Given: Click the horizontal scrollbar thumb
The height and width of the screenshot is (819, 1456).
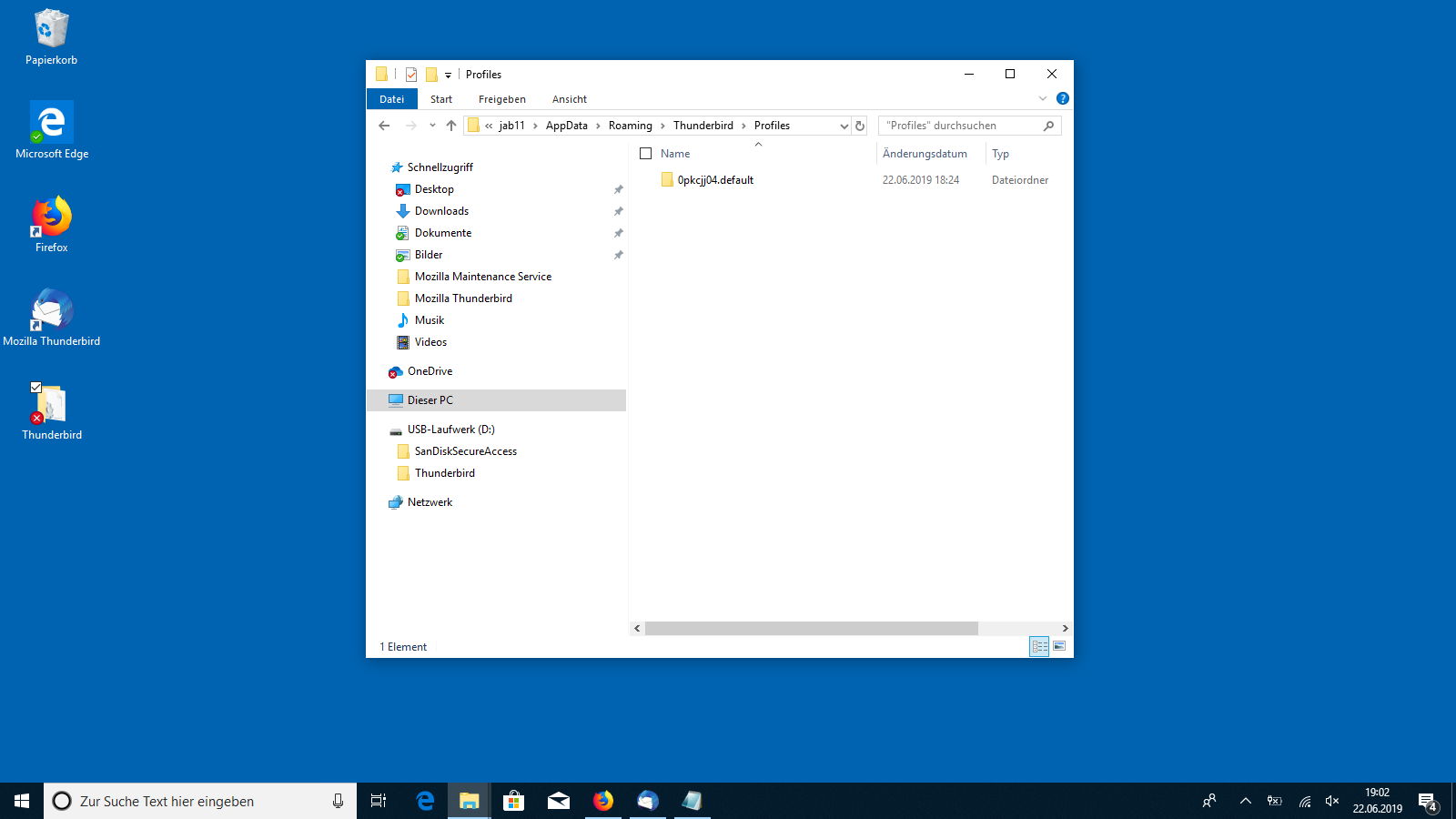Looking at the screenshot, I should (811, 629).
